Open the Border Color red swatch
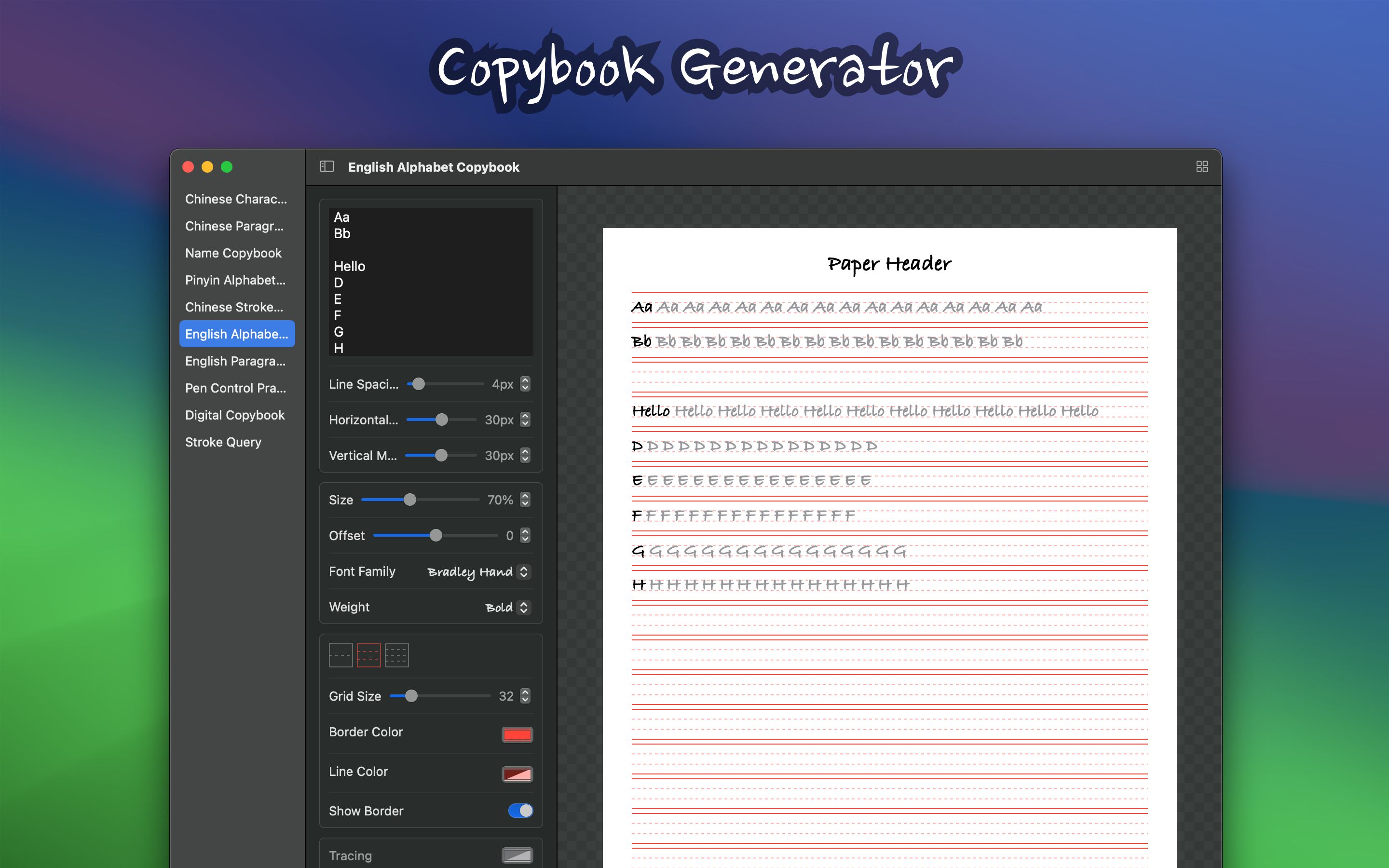Image resolution: width=1389 pixels, height=868 pixels. pos(517,734)
